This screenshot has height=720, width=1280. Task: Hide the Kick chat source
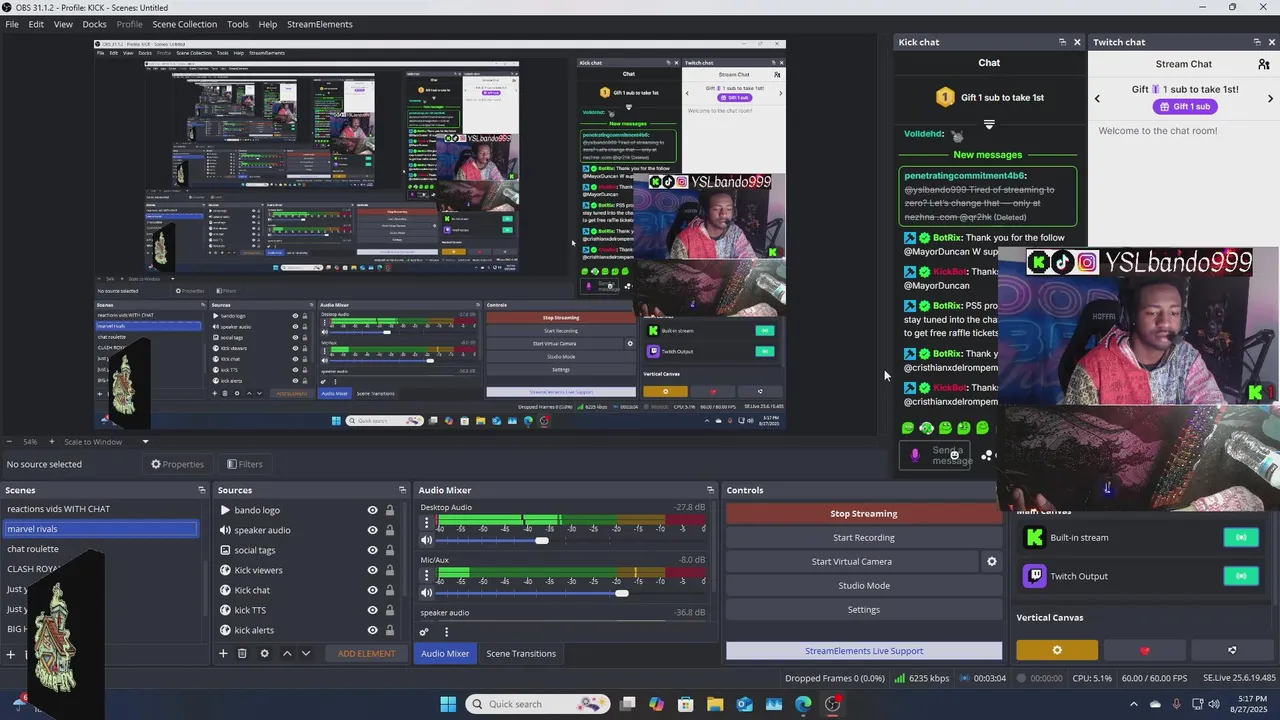pyautogui.click(x=372, y=590)
